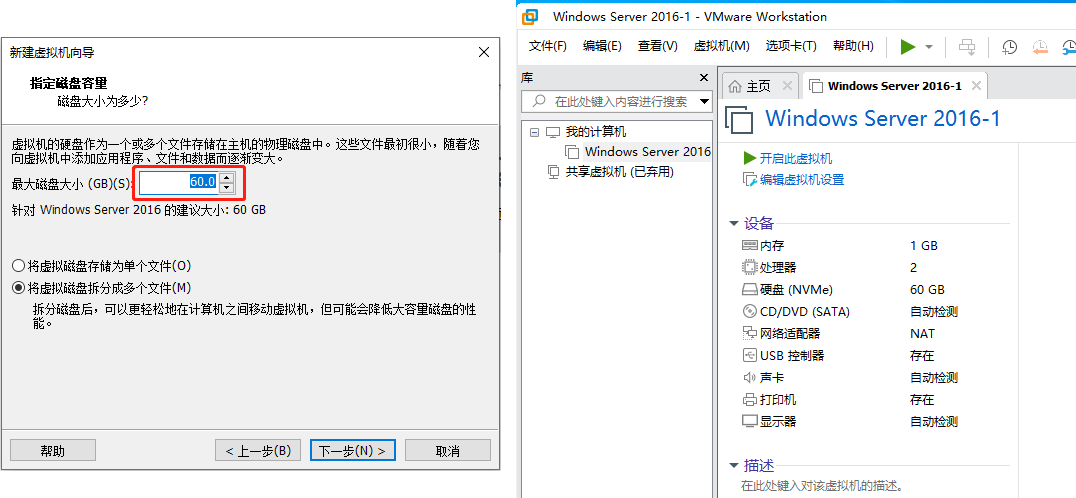Click the green power-on play icon in toolbar

pyautogui.click(x=908, y=47)
